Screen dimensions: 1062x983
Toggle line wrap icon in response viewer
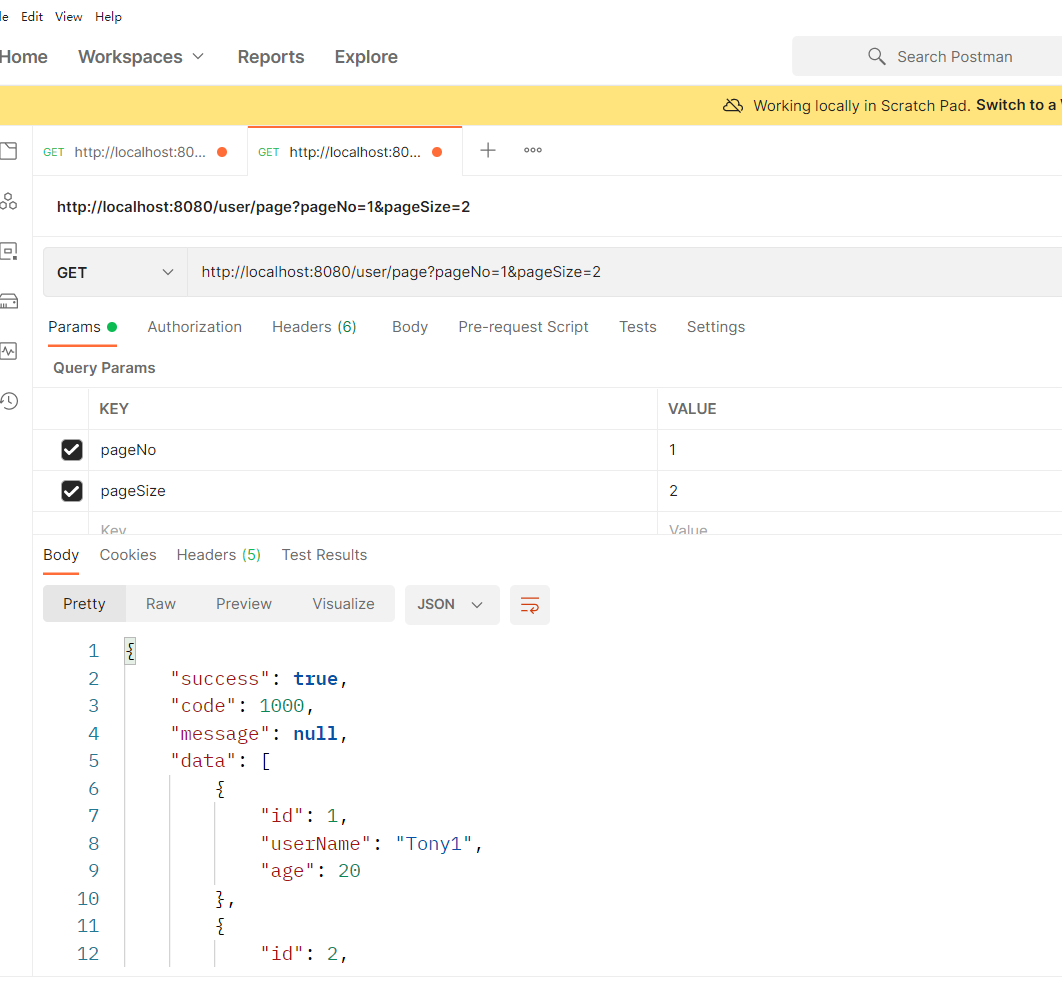coord(530,605)
